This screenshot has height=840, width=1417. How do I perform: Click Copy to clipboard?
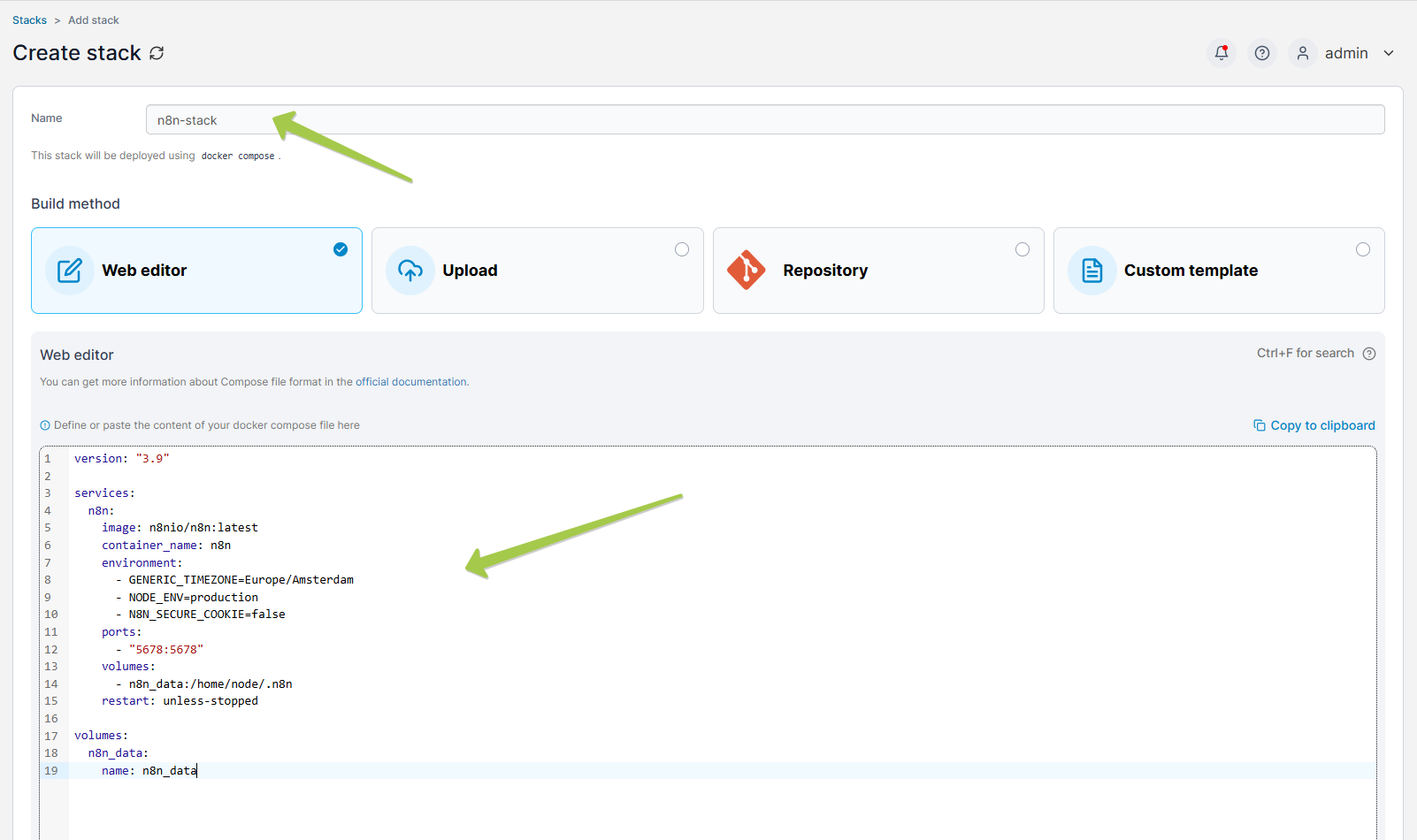pos(1321,425)
